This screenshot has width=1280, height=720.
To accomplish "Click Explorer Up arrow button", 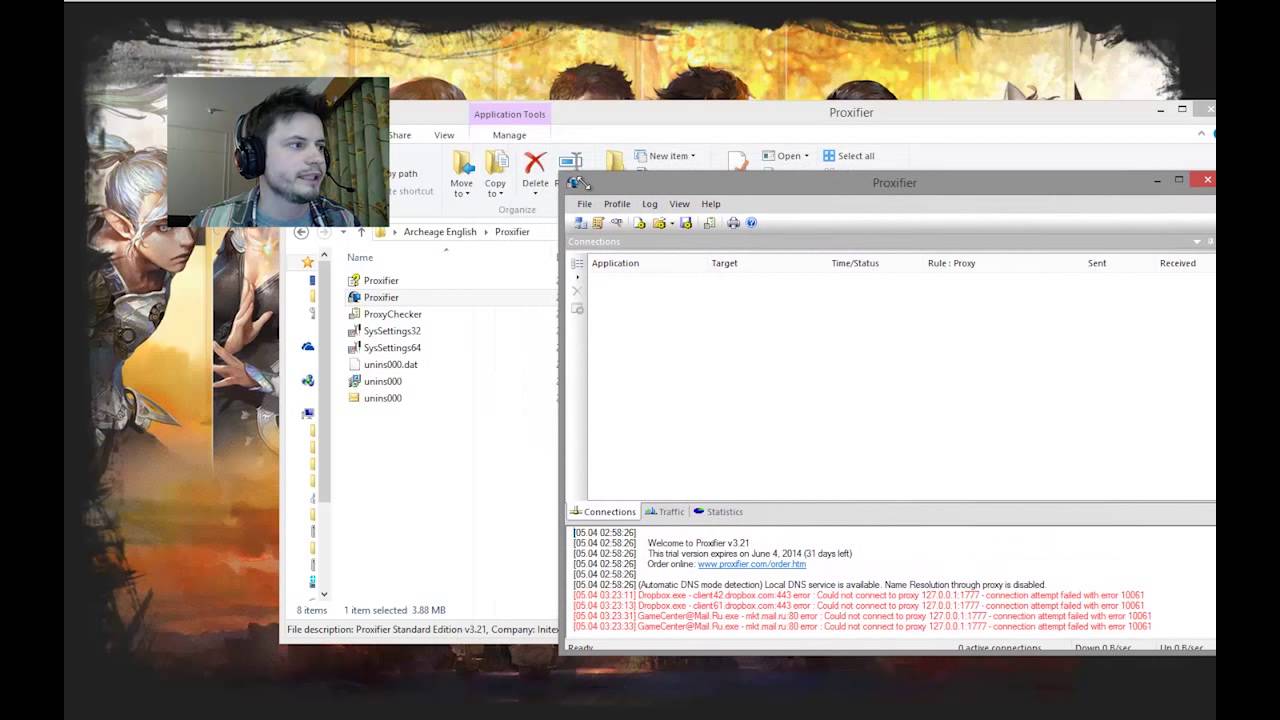I will [x=361, y=232].
